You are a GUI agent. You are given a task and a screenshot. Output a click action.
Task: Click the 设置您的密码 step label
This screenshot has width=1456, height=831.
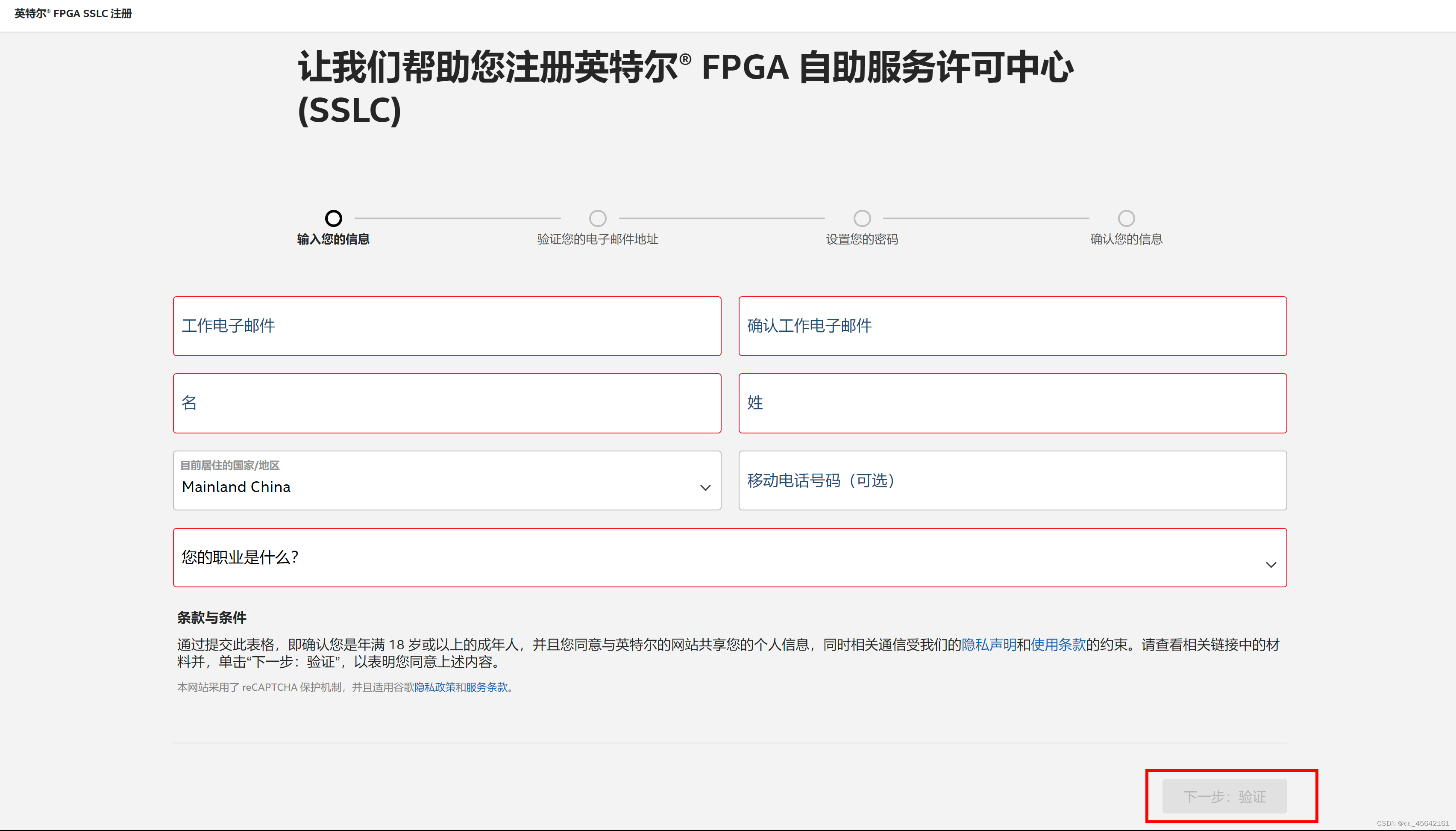click(862, 239)
